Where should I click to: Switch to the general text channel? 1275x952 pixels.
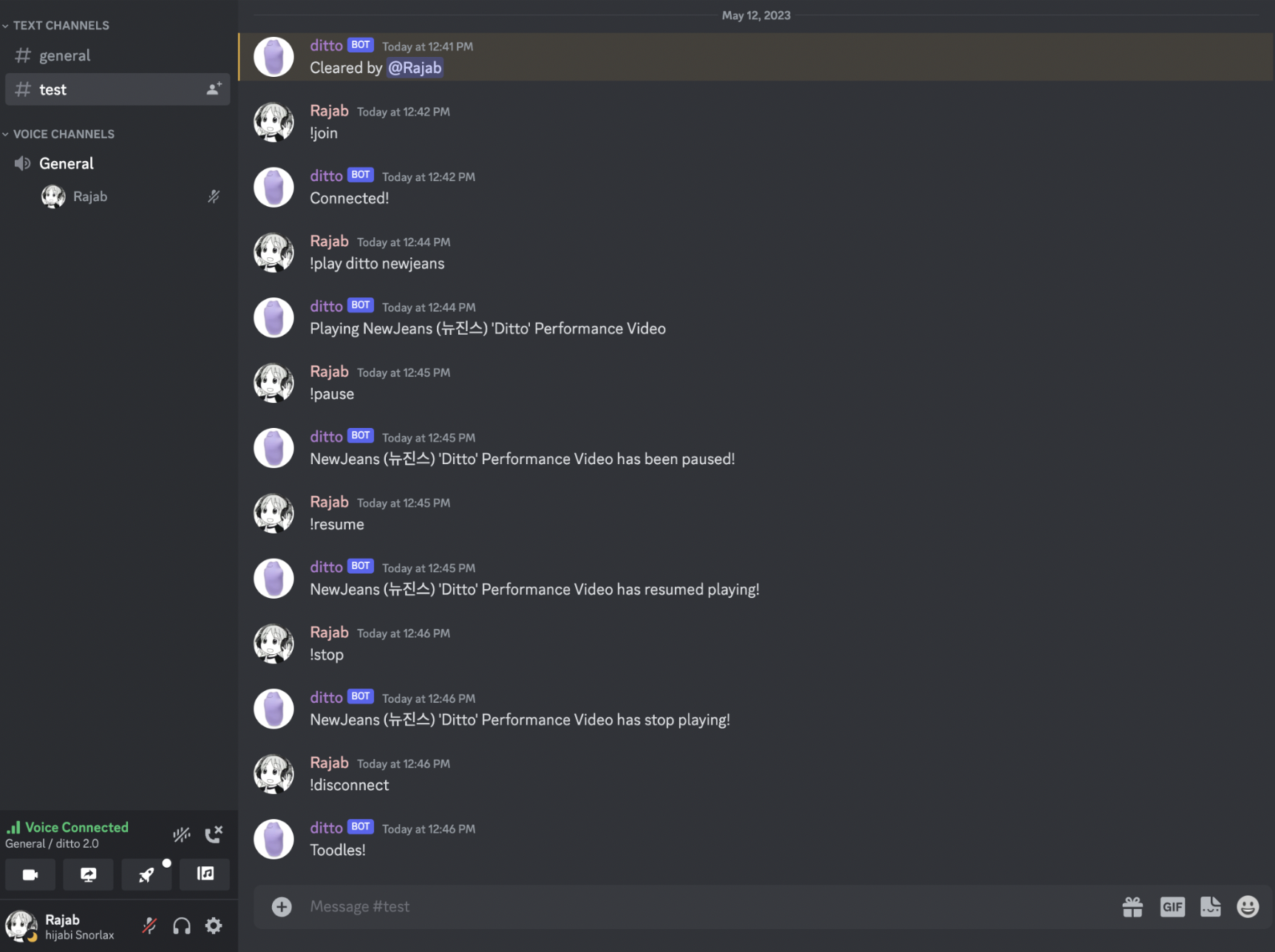pyautogui.click(x=118, y=55)
